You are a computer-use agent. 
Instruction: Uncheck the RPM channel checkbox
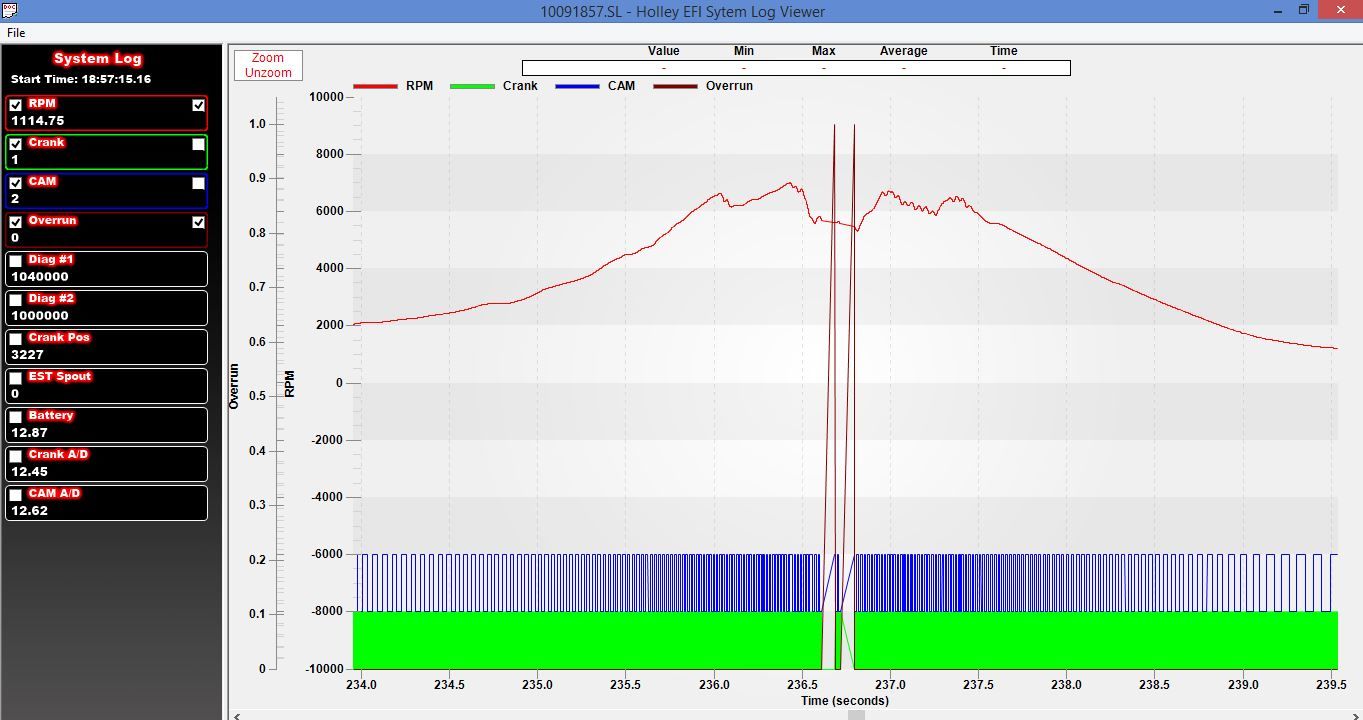pos(16,105)
